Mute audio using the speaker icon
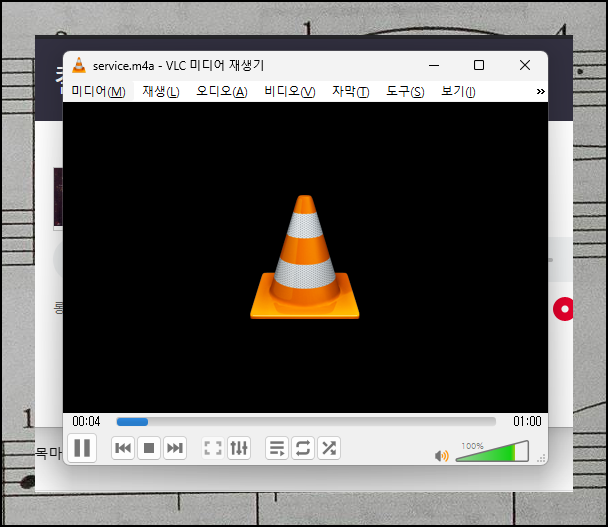This screenshot has width=608, height=527. (442, 456)
